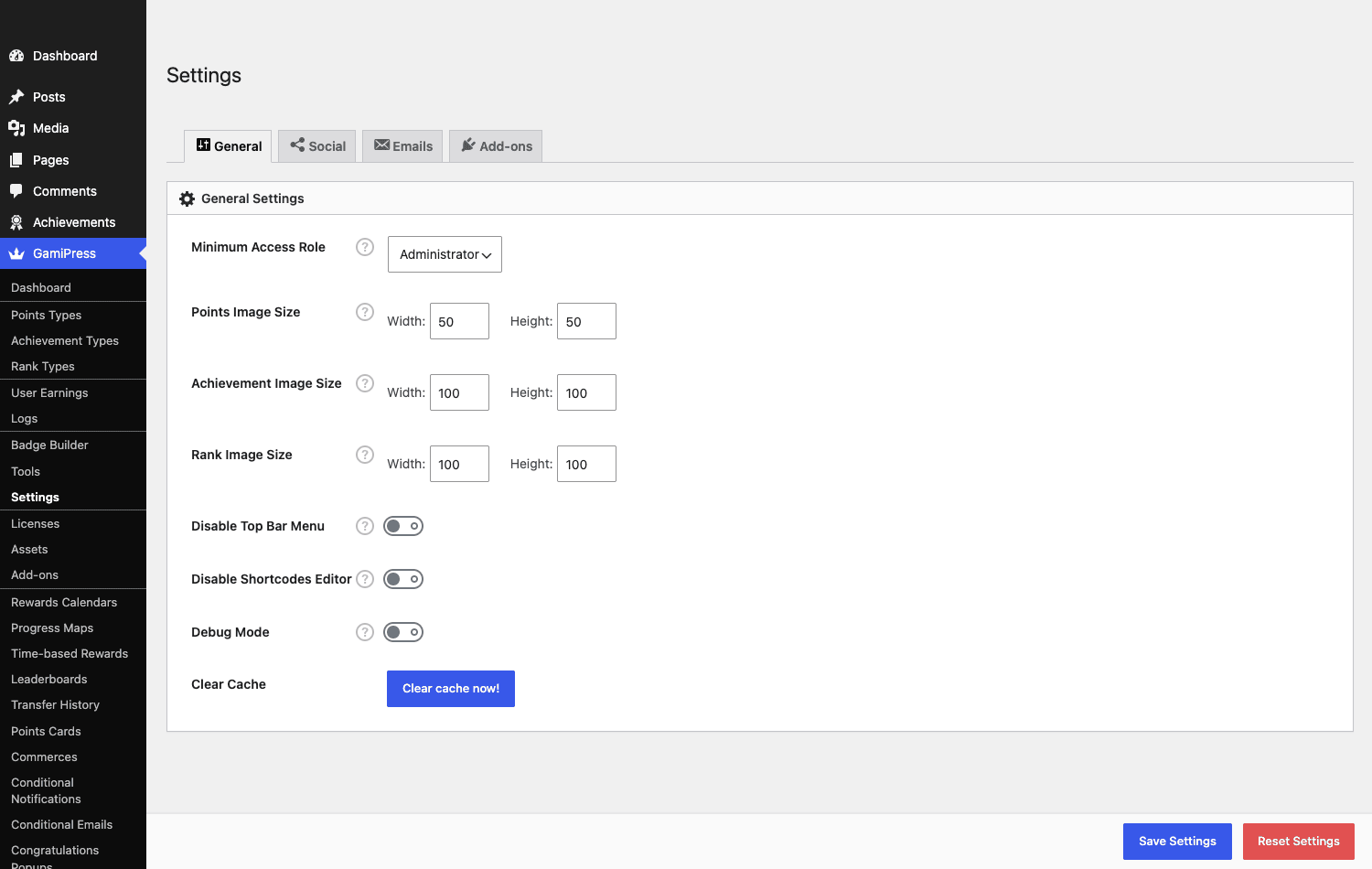Viewport: 1372px width, 869px height.
Task: Go to Points Types
Action: [x=73, y=315]
